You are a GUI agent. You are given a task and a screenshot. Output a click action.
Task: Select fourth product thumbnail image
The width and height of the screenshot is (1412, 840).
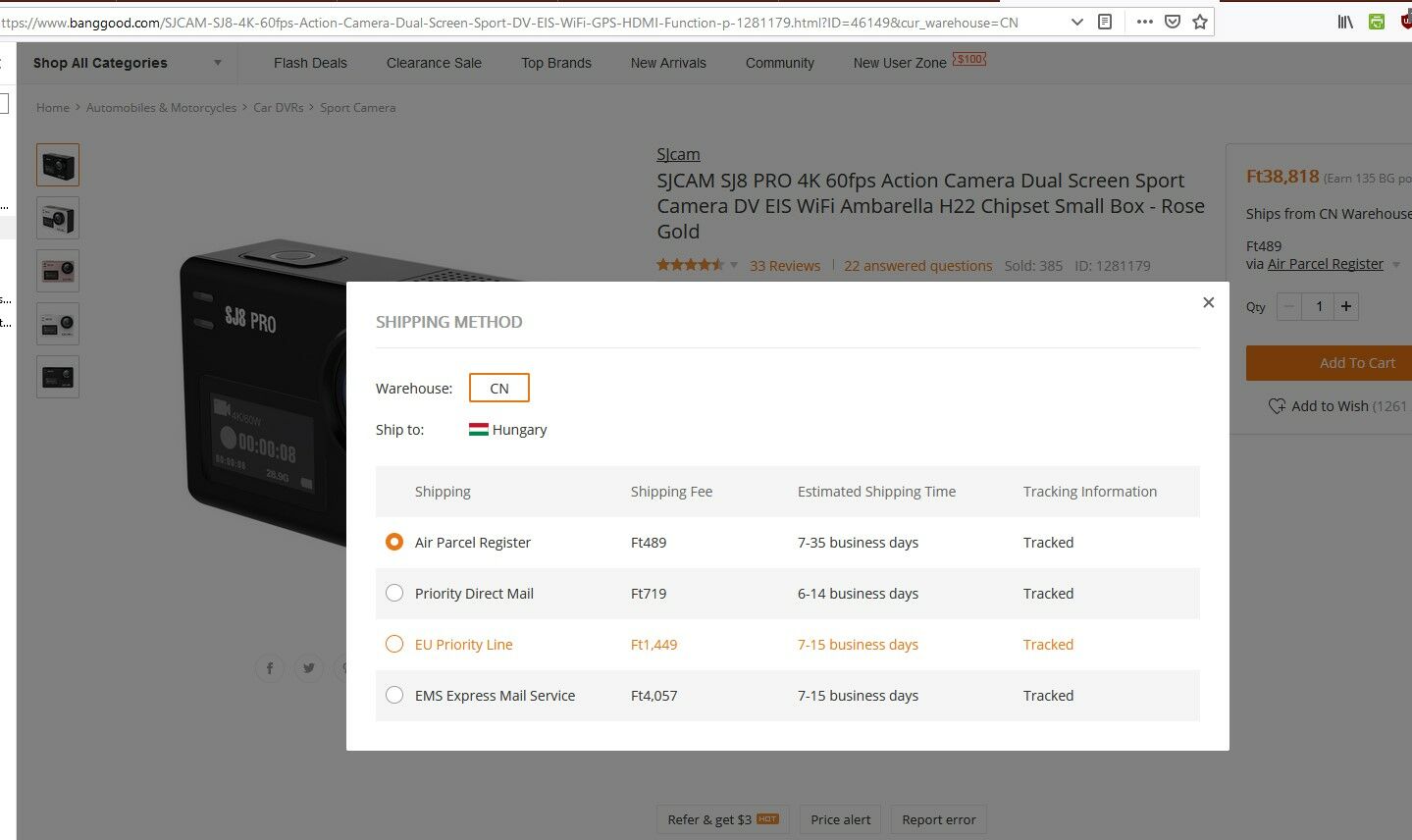(58, 324)
